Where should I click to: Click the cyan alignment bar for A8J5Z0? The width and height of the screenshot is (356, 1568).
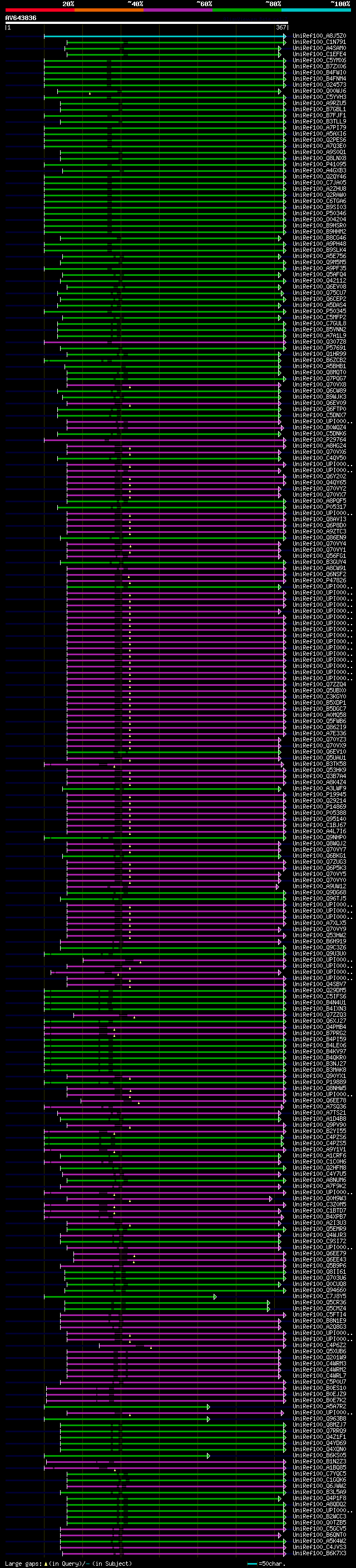point(164,36)
